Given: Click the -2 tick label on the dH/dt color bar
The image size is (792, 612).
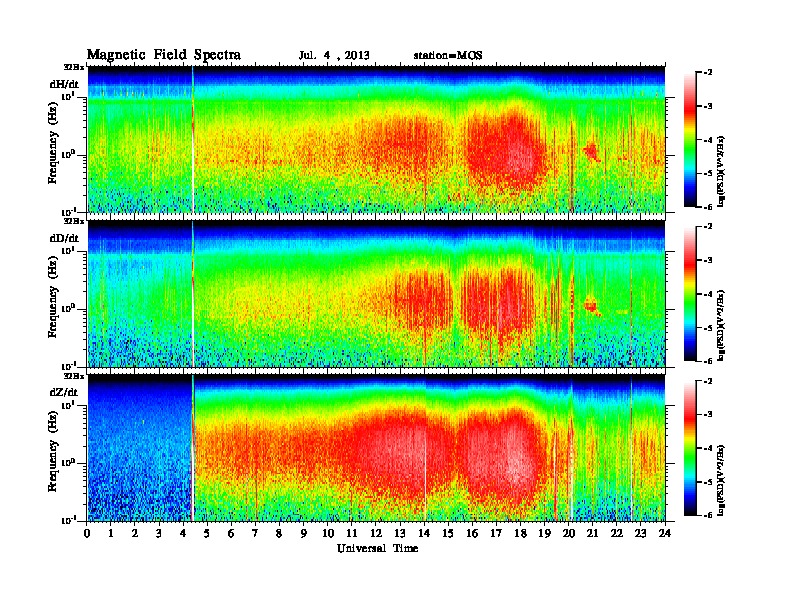Looking at the screenshot, I should point(708,73).
